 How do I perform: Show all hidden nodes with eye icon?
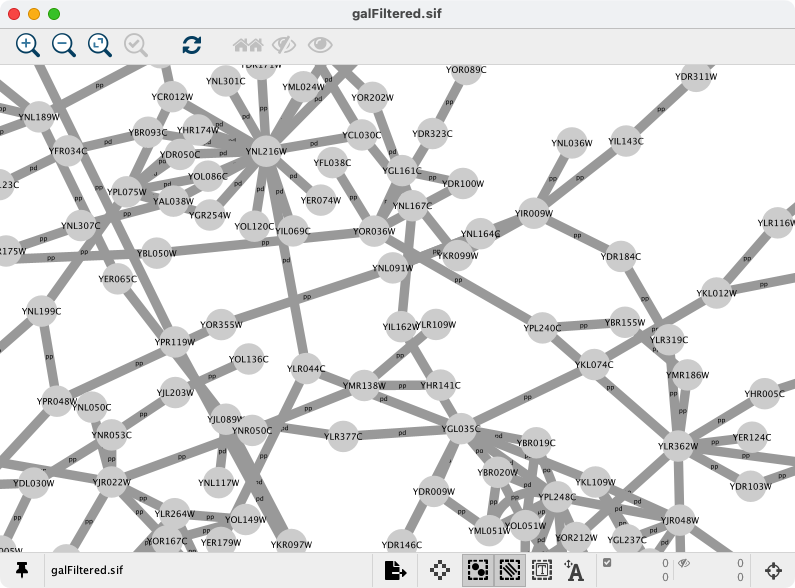(x=320, y=44)
